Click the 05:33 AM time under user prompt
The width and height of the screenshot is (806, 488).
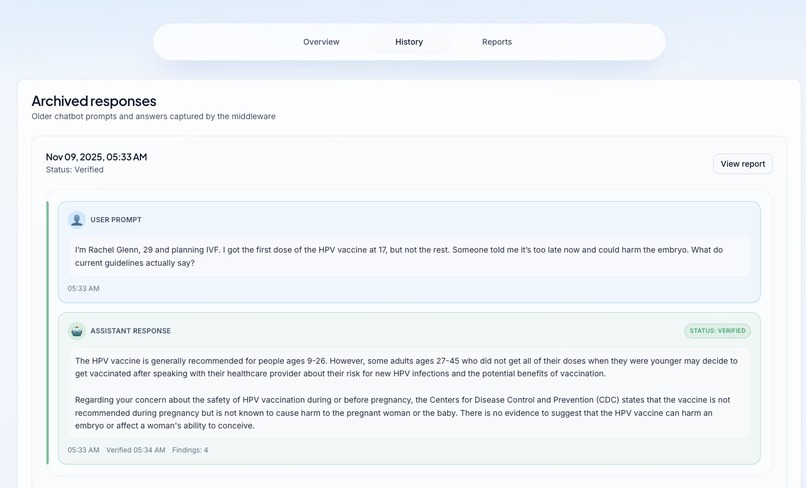83,288
